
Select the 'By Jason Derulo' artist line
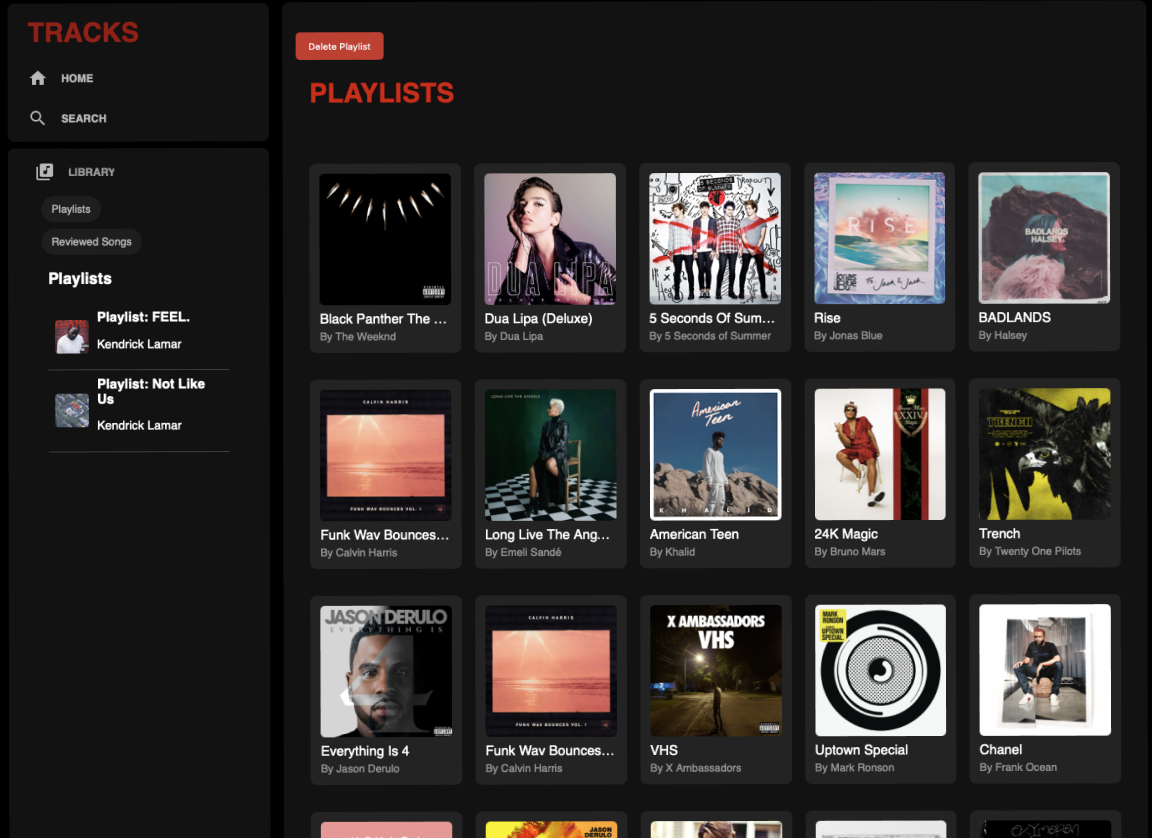(360, 768)
